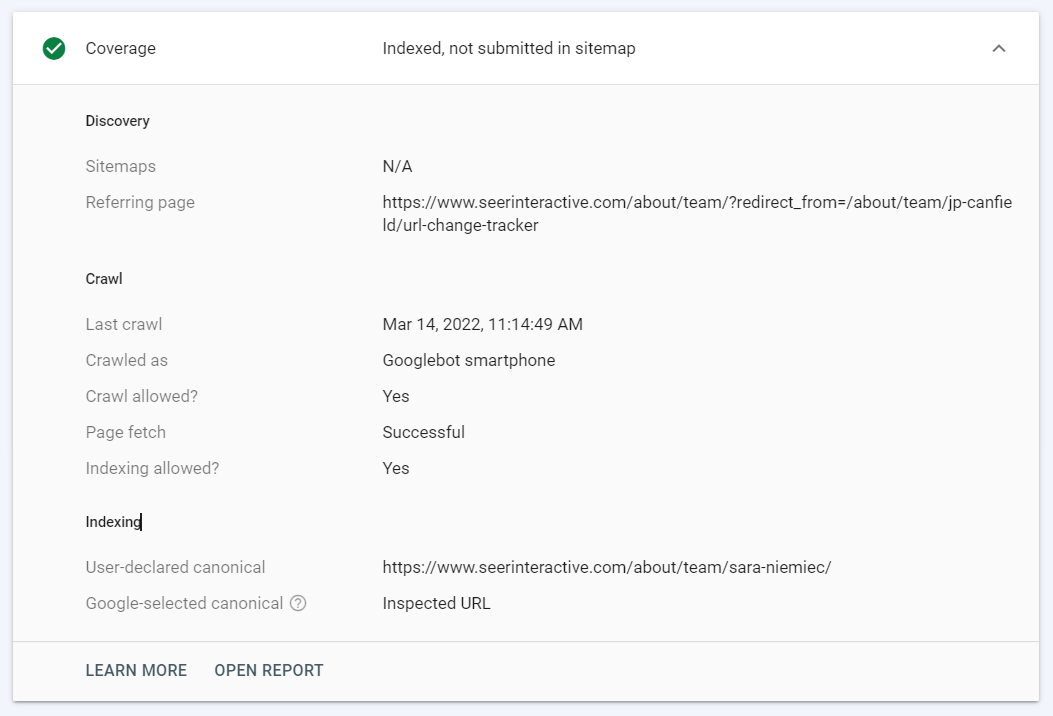The width and height of the screenshot is (1053, 716).
Task: Collapse the Coverage section with the chevron
Action: 998,48
